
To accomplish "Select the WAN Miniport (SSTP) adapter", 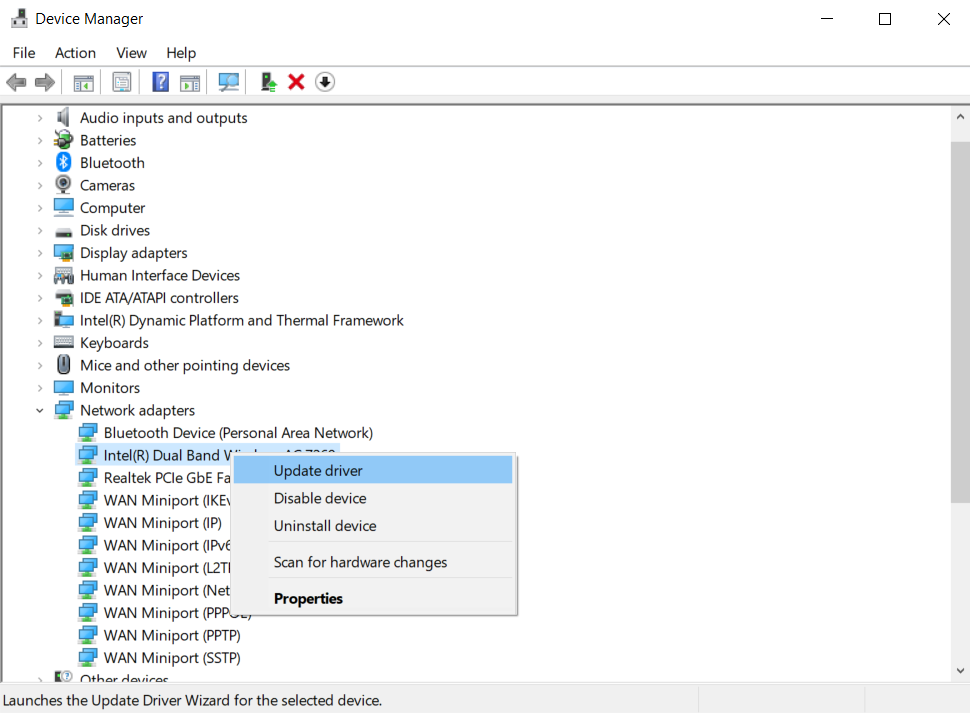I will point(172,657).
